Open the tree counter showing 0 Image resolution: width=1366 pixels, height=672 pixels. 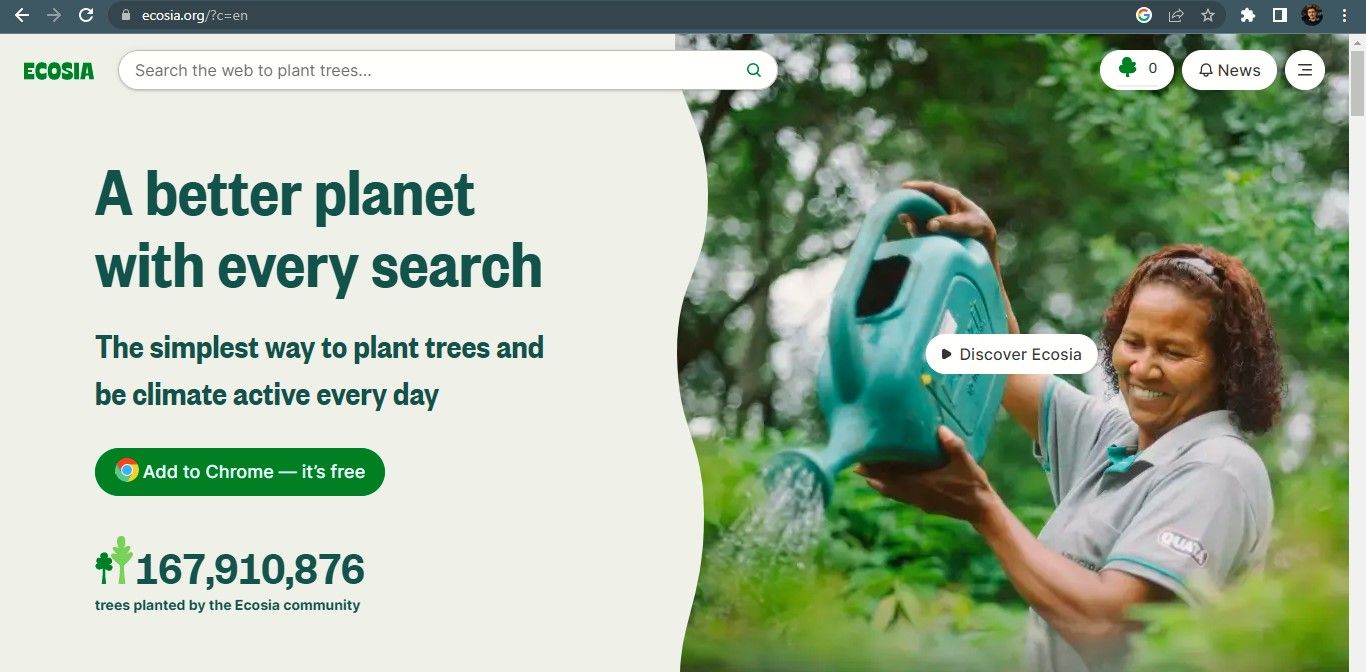[1137, 70]
